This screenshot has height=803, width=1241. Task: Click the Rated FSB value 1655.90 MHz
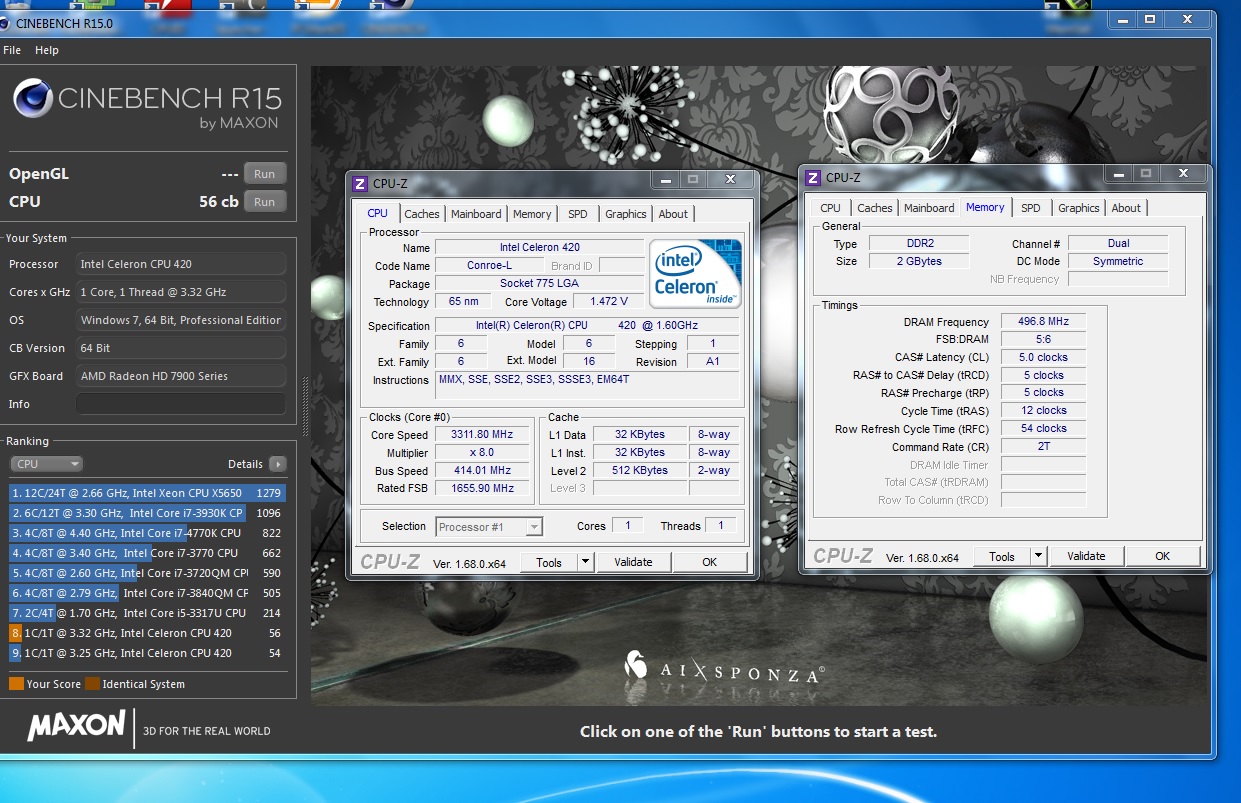click(484, 488)
